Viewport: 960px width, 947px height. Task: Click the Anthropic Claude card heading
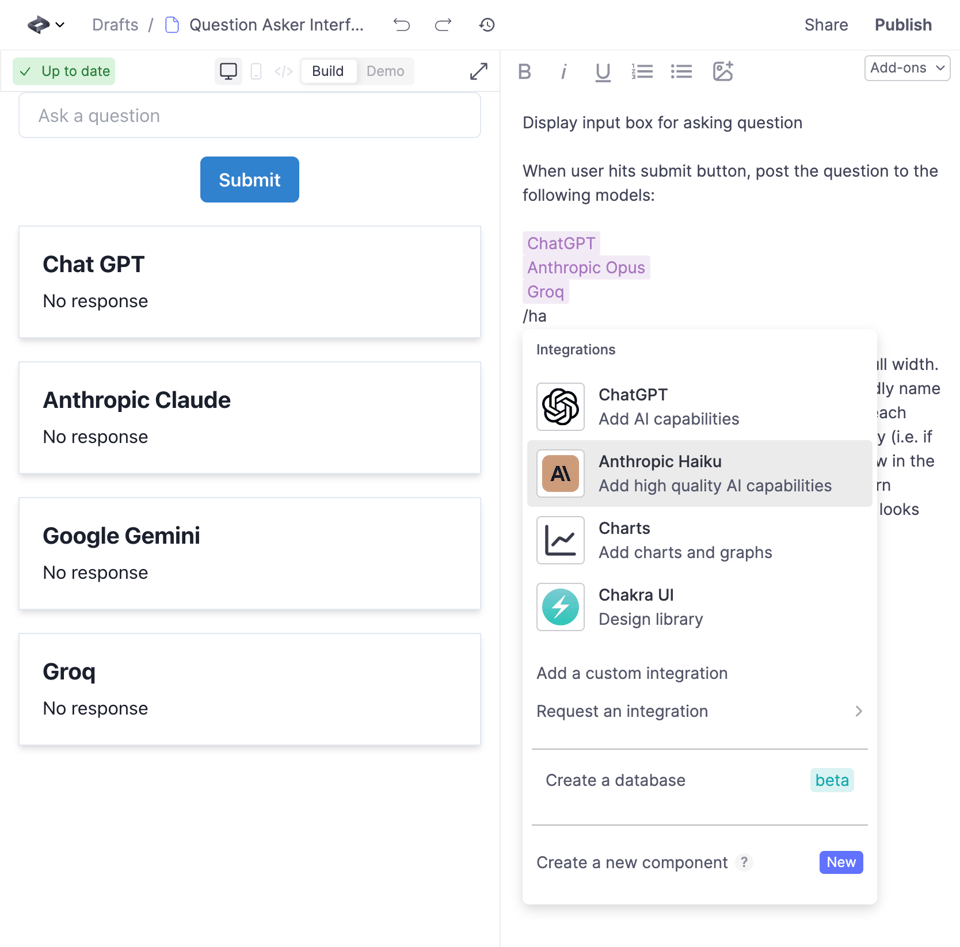click(137, 400)
